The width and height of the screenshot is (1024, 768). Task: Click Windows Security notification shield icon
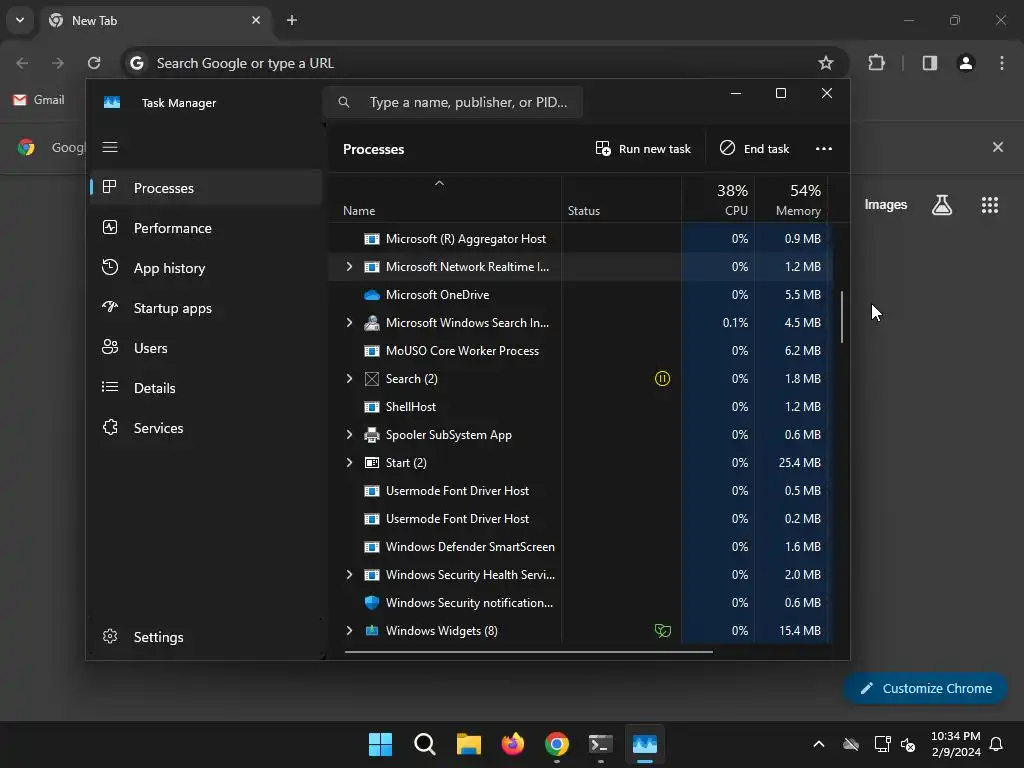[x=372, y=603]
